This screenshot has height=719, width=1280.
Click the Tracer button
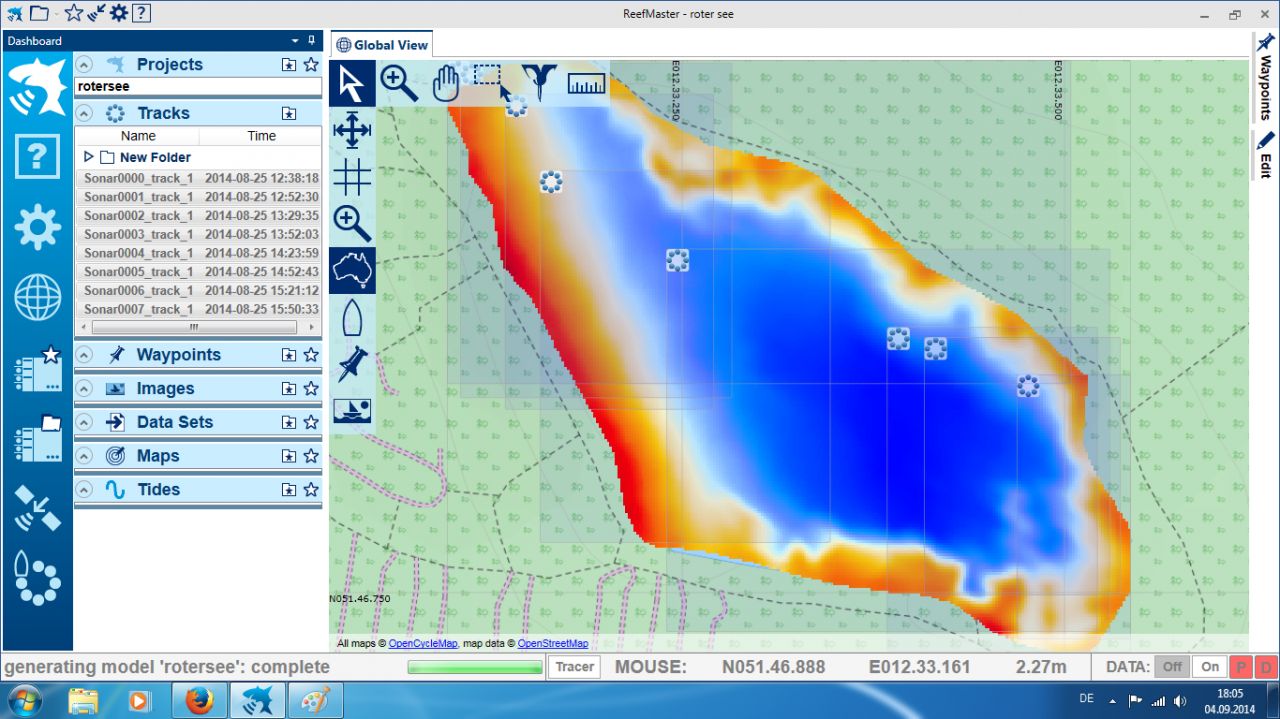575,667
